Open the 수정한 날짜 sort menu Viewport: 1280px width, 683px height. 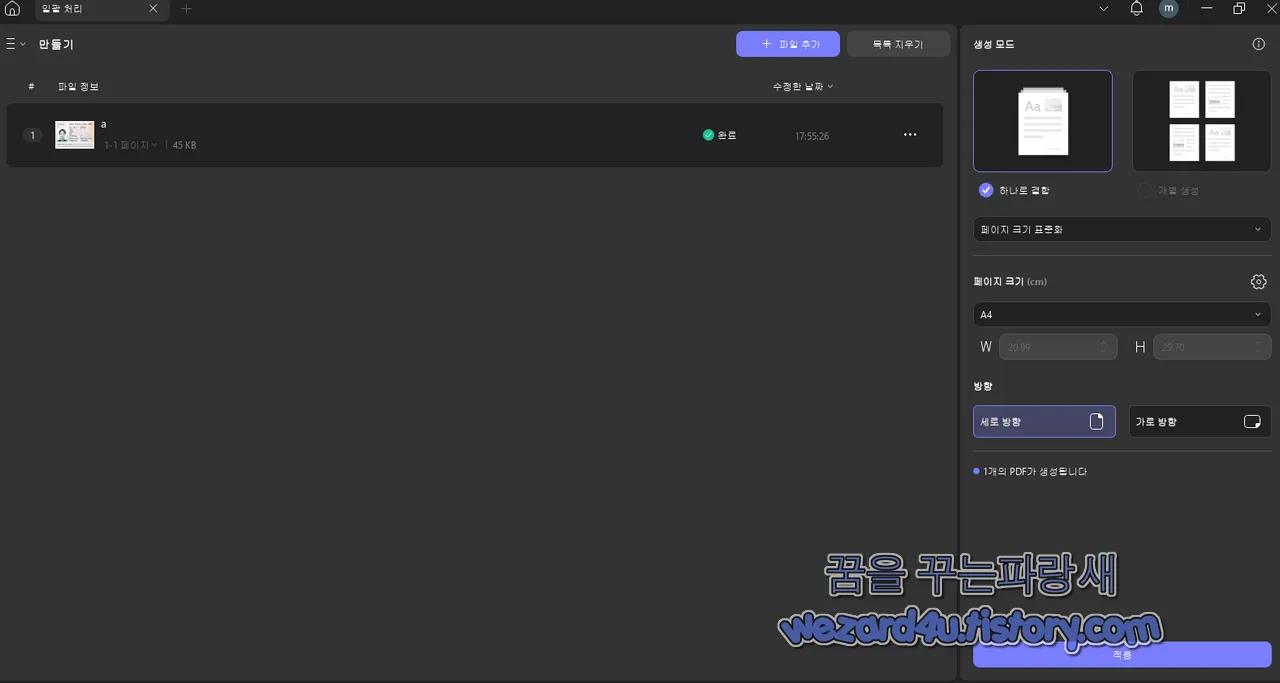tap(801, 86)
